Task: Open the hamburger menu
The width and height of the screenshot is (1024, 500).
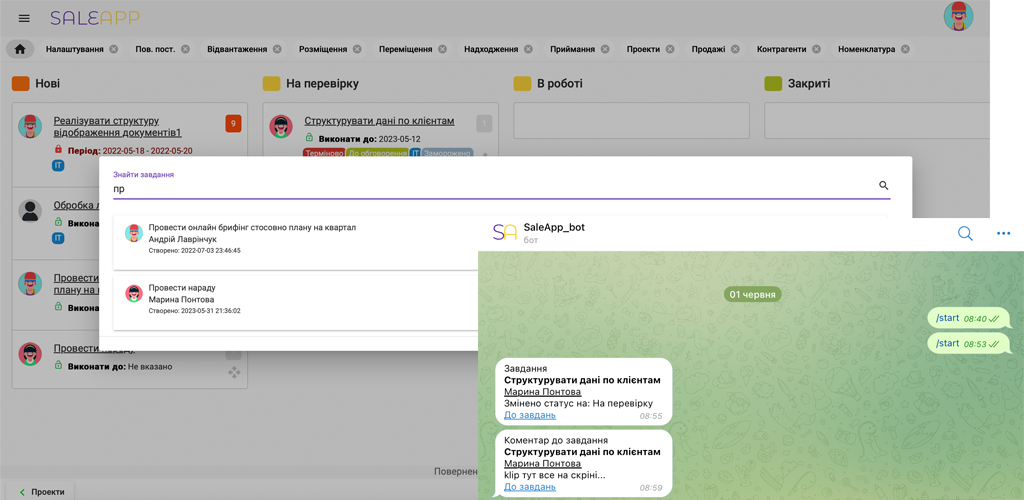Action: [24, 18]
